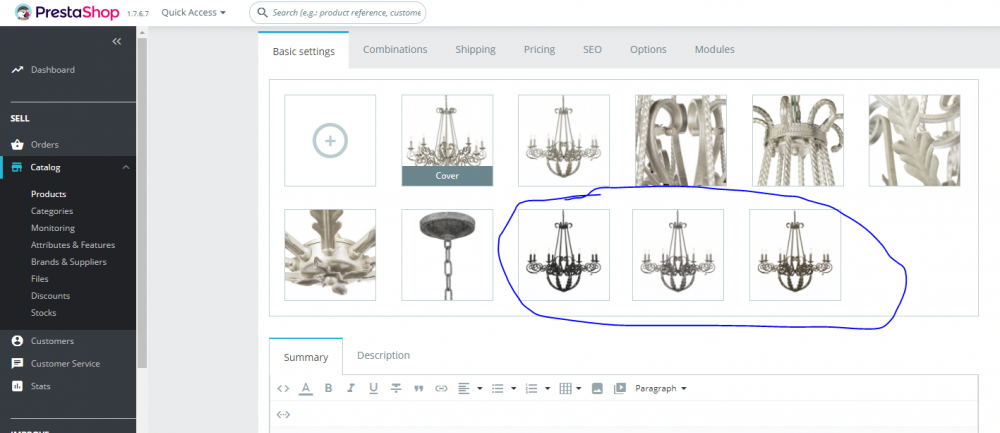This screenshot has height=433, width=1000.
Task: Collapse the Catalog menu section
Action: (125, 168)
